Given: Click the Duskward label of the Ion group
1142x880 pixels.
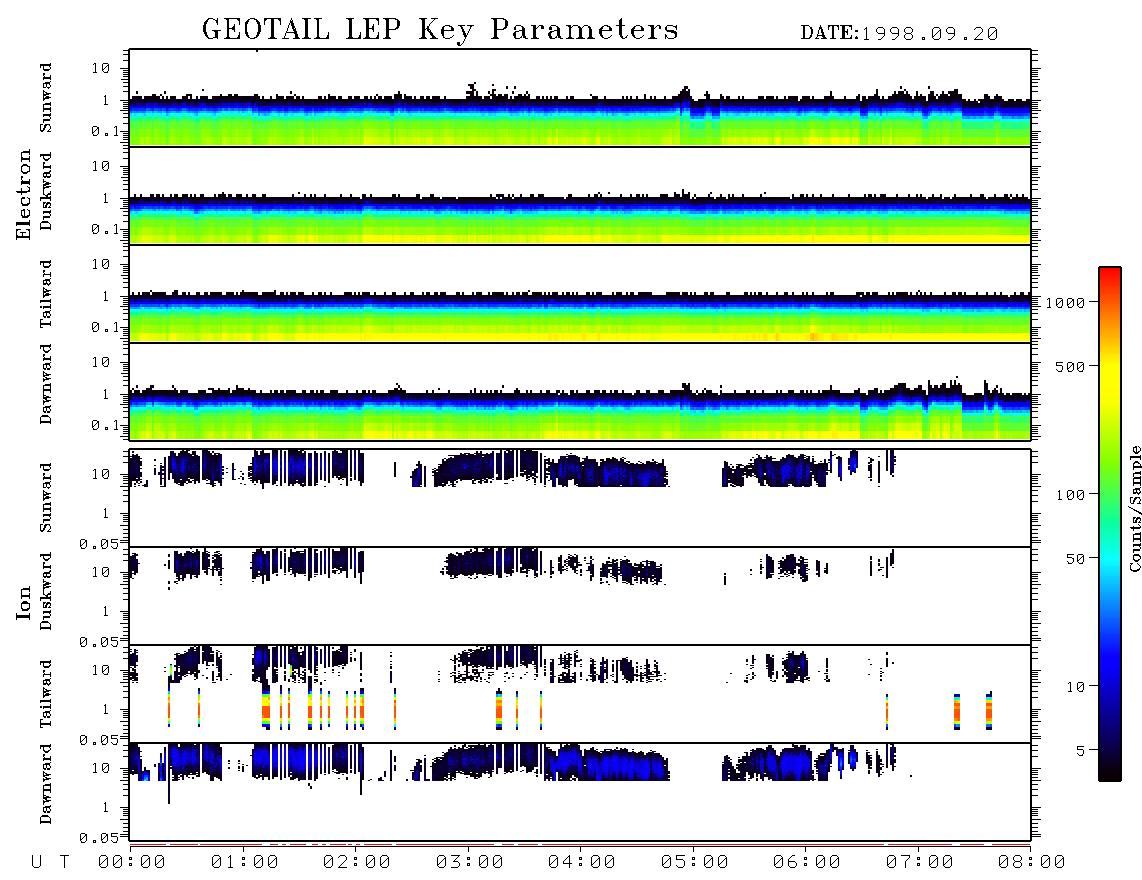Looking at the screenshot, I should click(46, 592).
